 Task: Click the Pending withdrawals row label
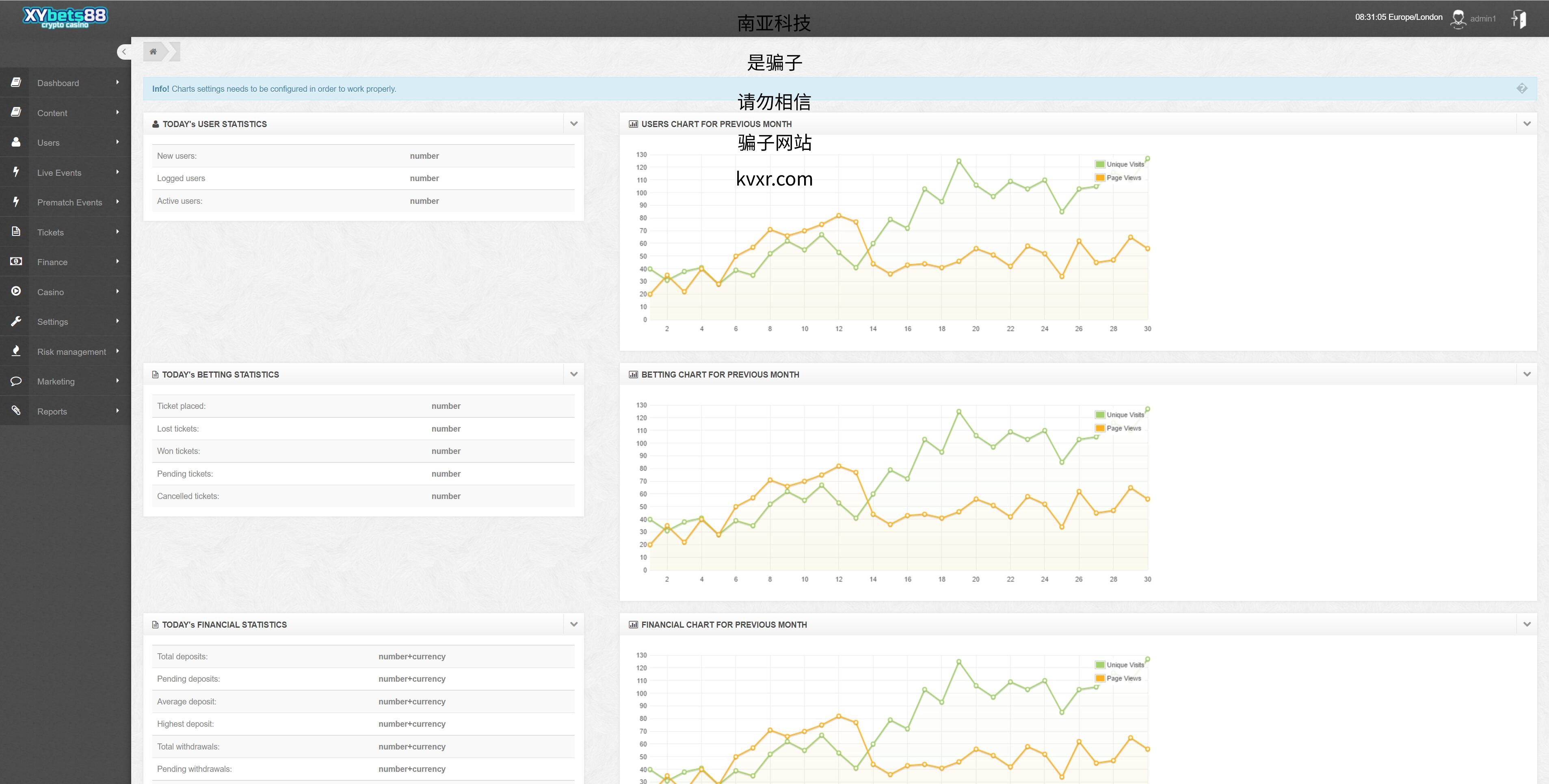[194, 769]
